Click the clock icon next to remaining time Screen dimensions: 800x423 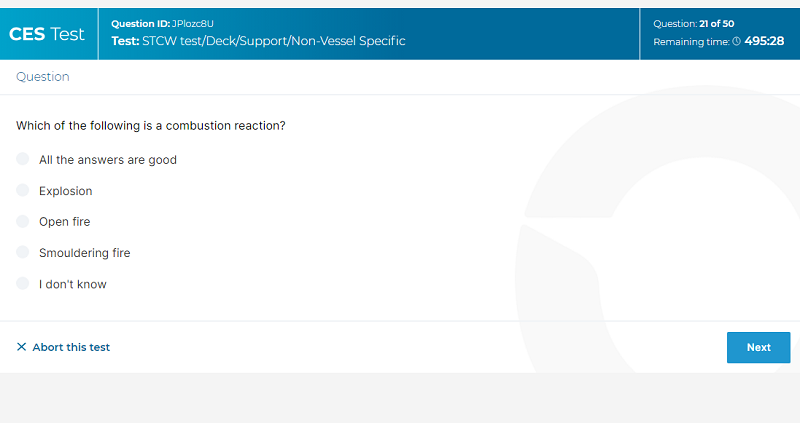pyautogui.click(x=736, y=41)
